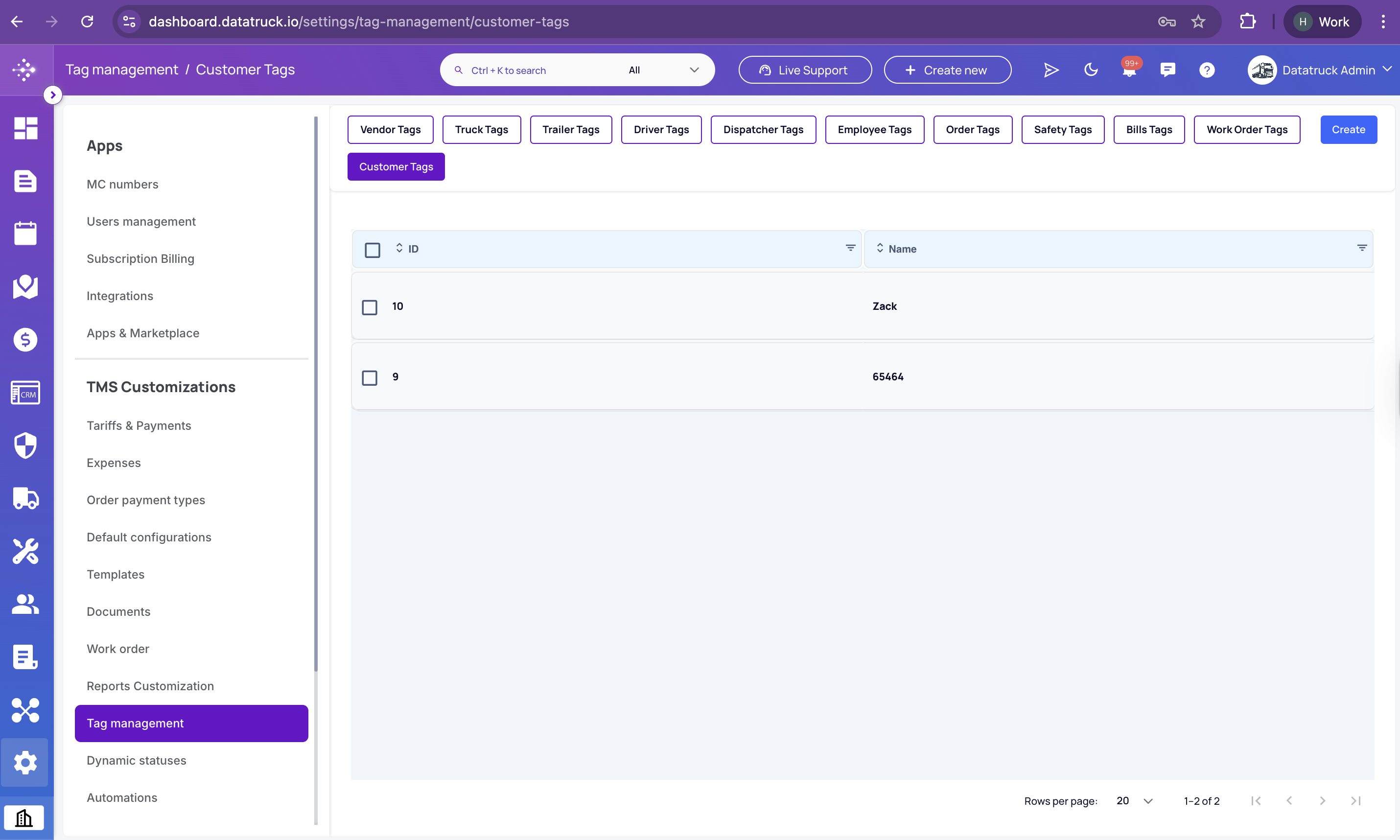
Task: Click the paper plane send icon
Action: click(x=1051, y=70)
